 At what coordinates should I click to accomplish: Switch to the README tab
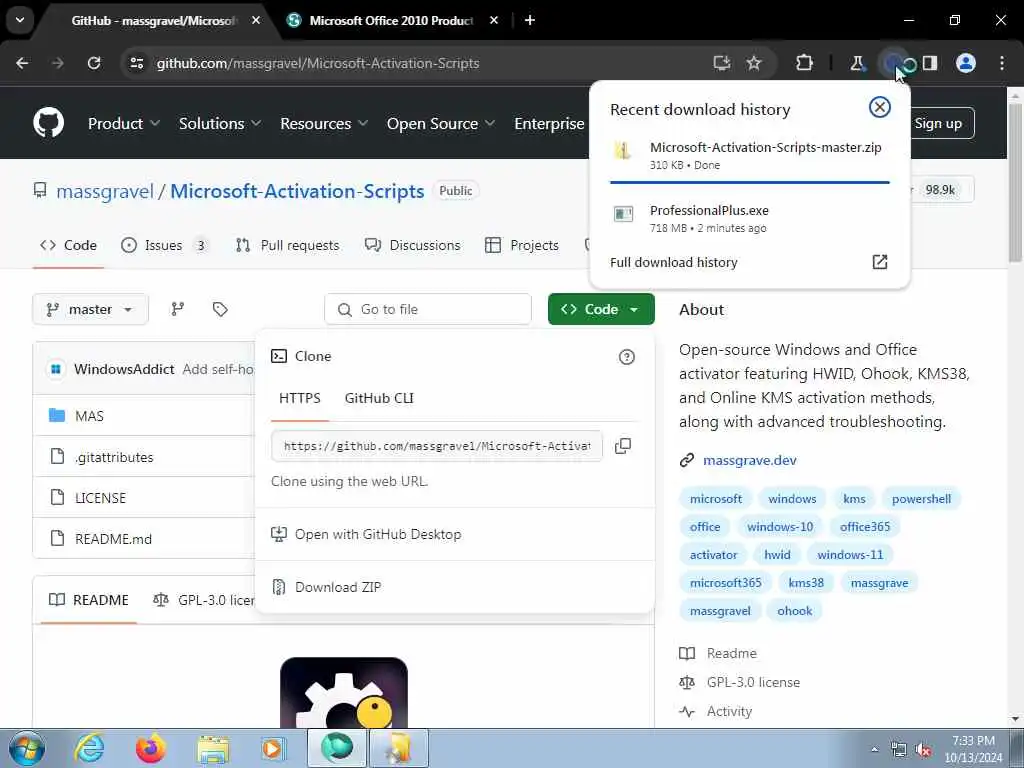click(89, 600)
